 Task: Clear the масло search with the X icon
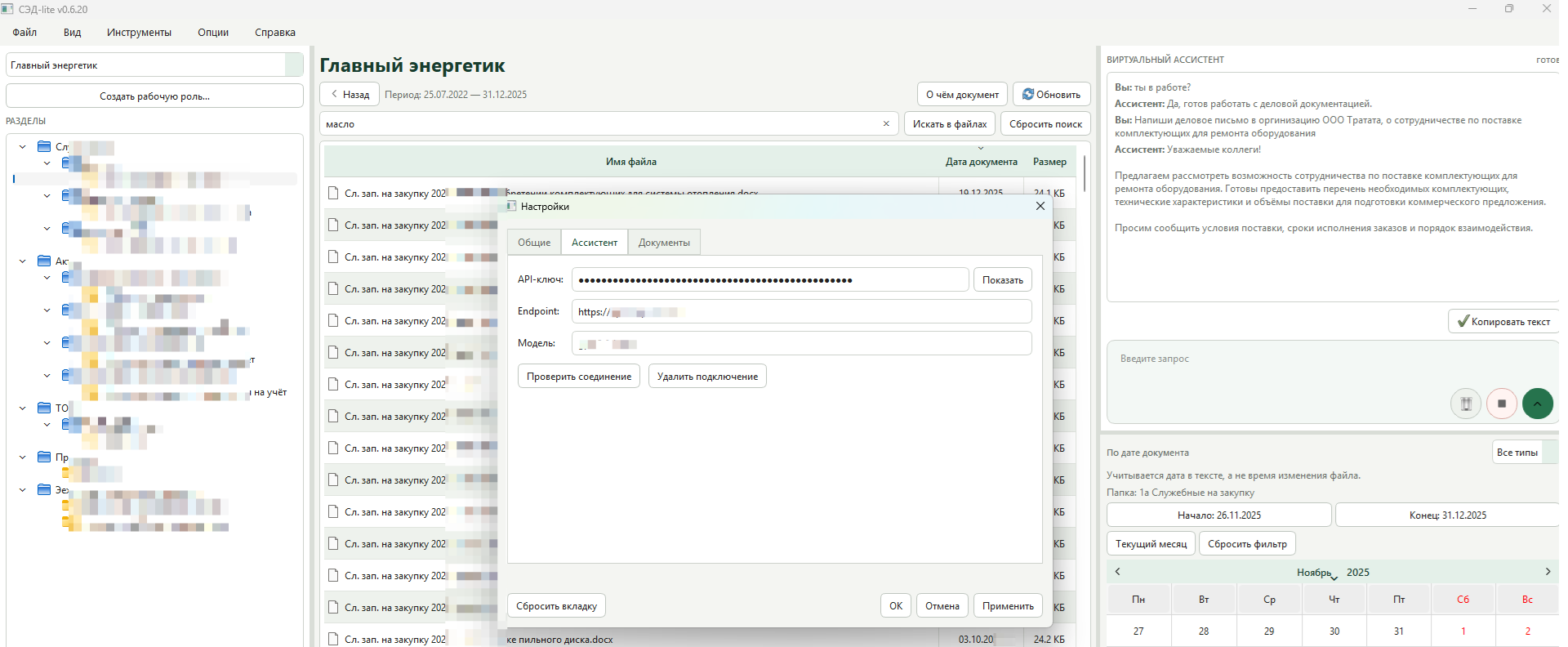click(886, 124)
